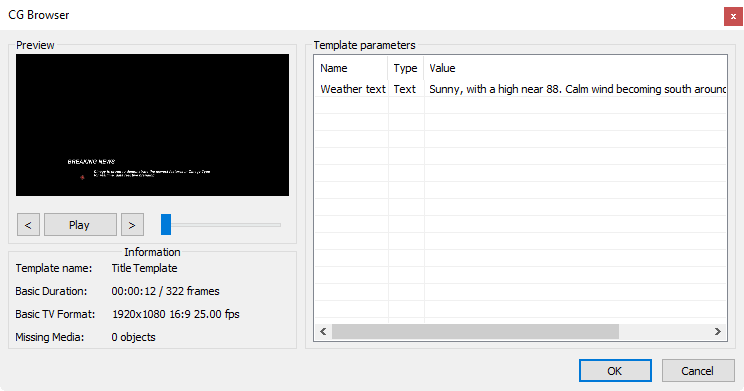The width and height of the screenshot is (744, 391).
Task: Click the horizontal scrollbar right arrow
Action: 718,331
